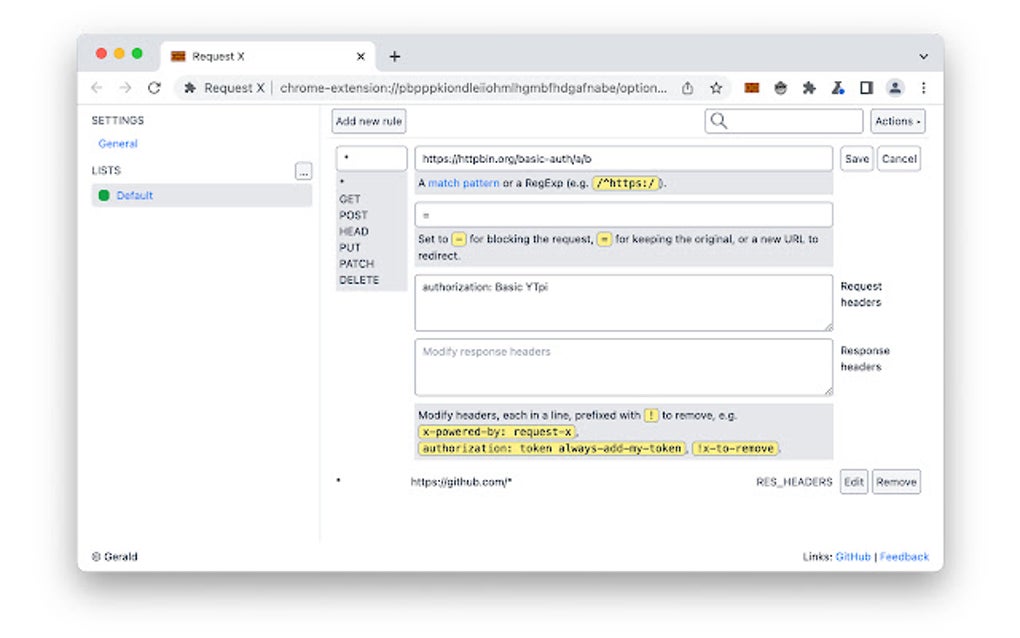This screenshot has height=638, width=1020.
Task: Expand the chevron at the window's top right
Action: (x=923, y=56)
